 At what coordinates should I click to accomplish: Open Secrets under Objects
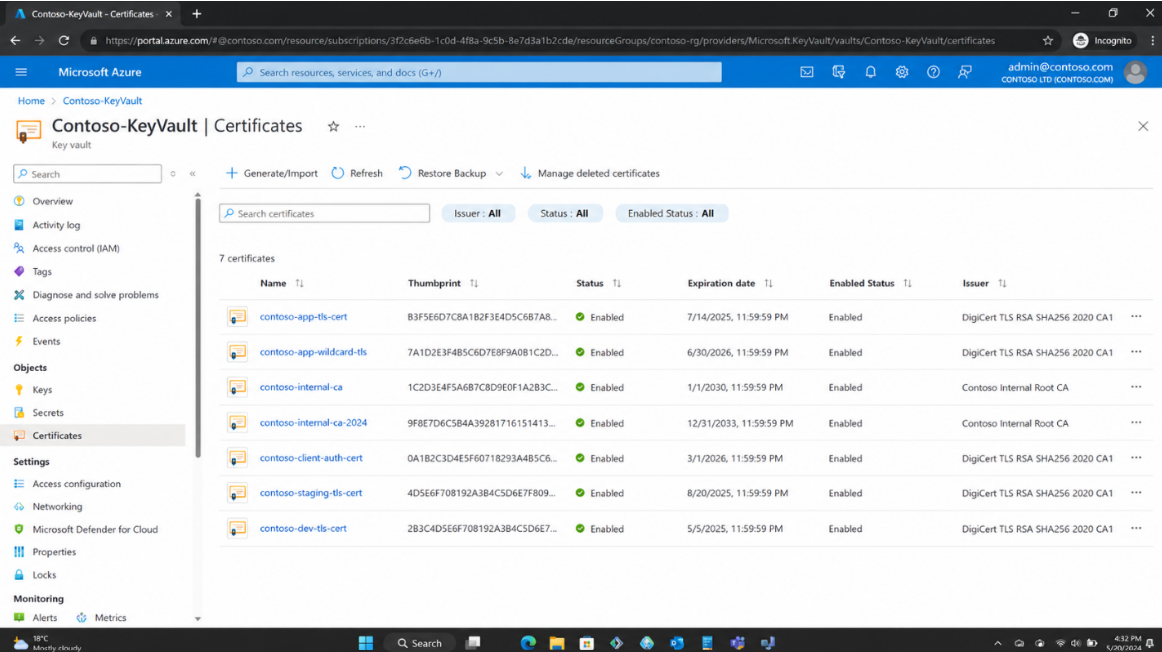point(48,413)
